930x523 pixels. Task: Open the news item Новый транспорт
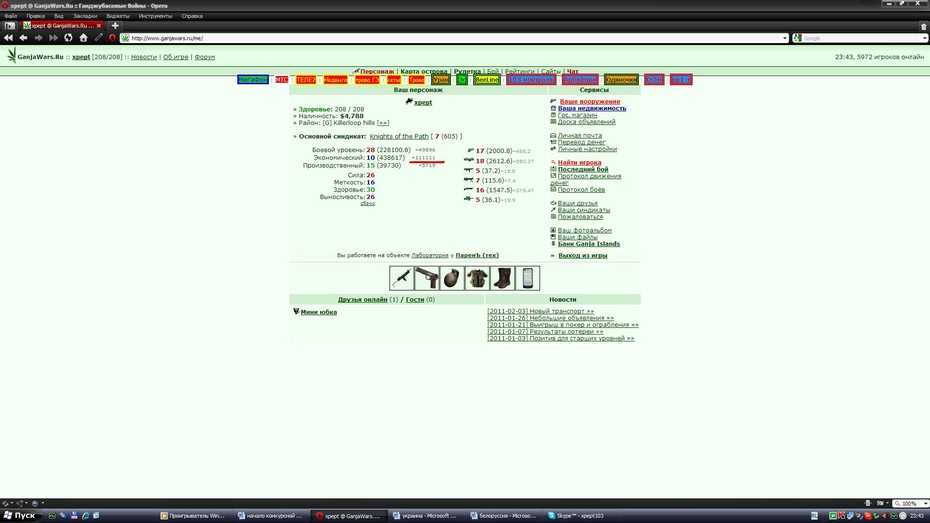coord(540,311)
